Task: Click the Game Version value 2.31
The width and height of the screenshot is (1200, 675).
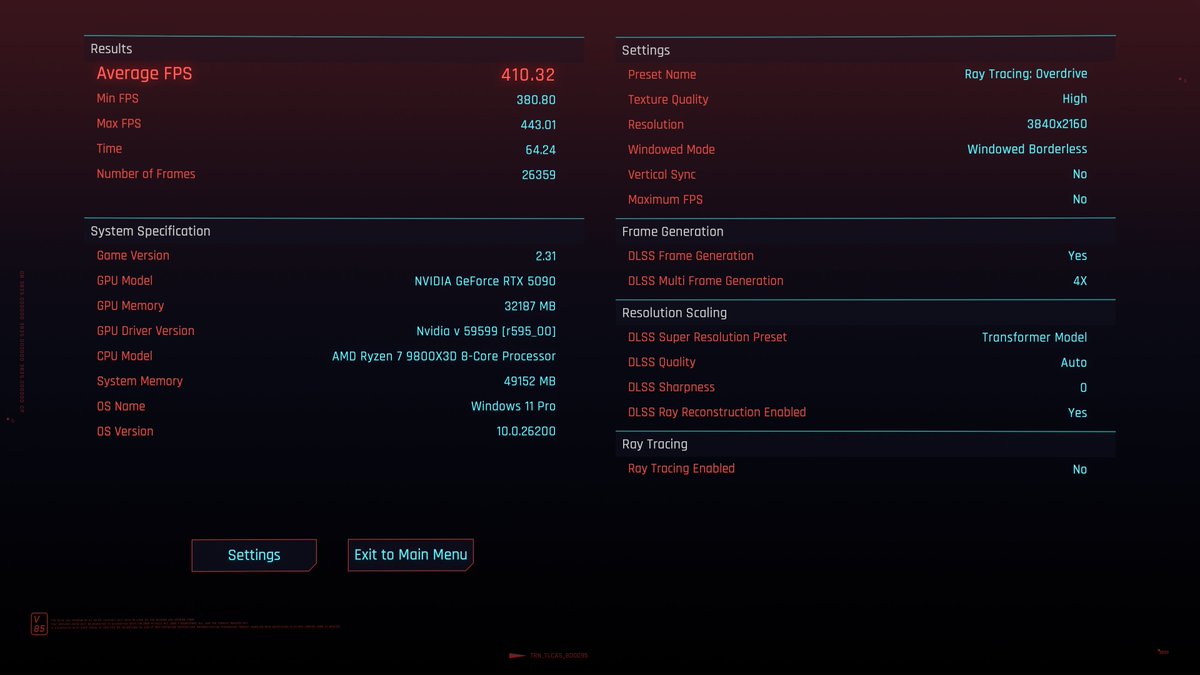Action: [546, 257]
